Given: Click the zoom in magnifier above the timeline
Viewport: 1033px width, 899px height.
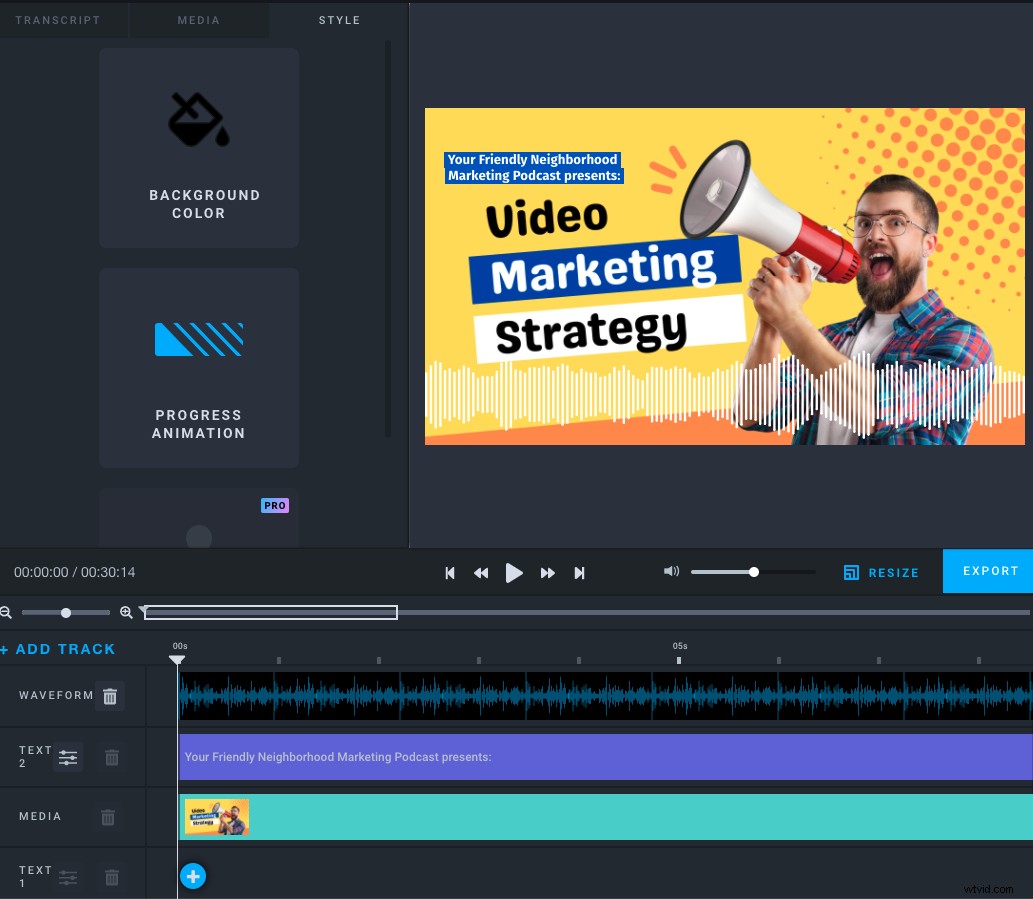Looking at the screenshot, I should 126,612.
